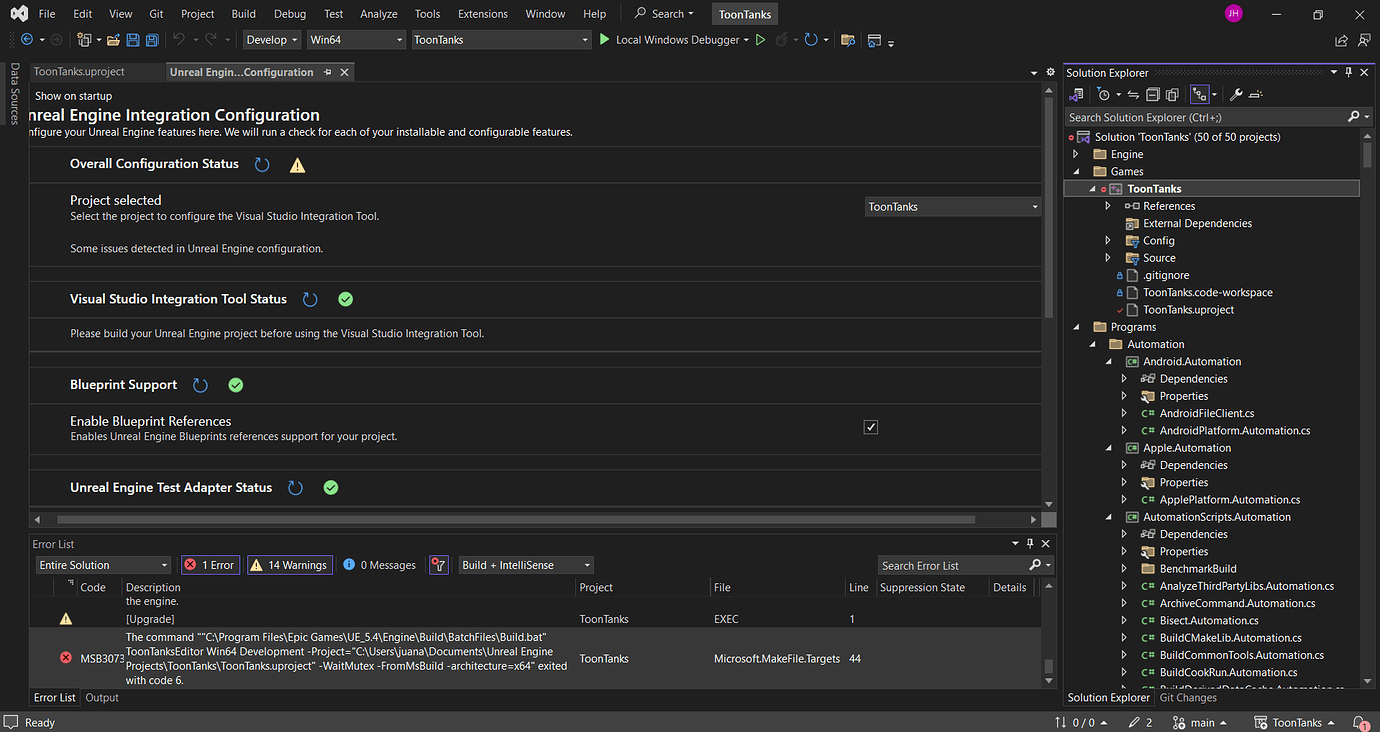Toggle Enable Blueprint References checkbox
Screen dimensions: 1380x732
point(870,426)
